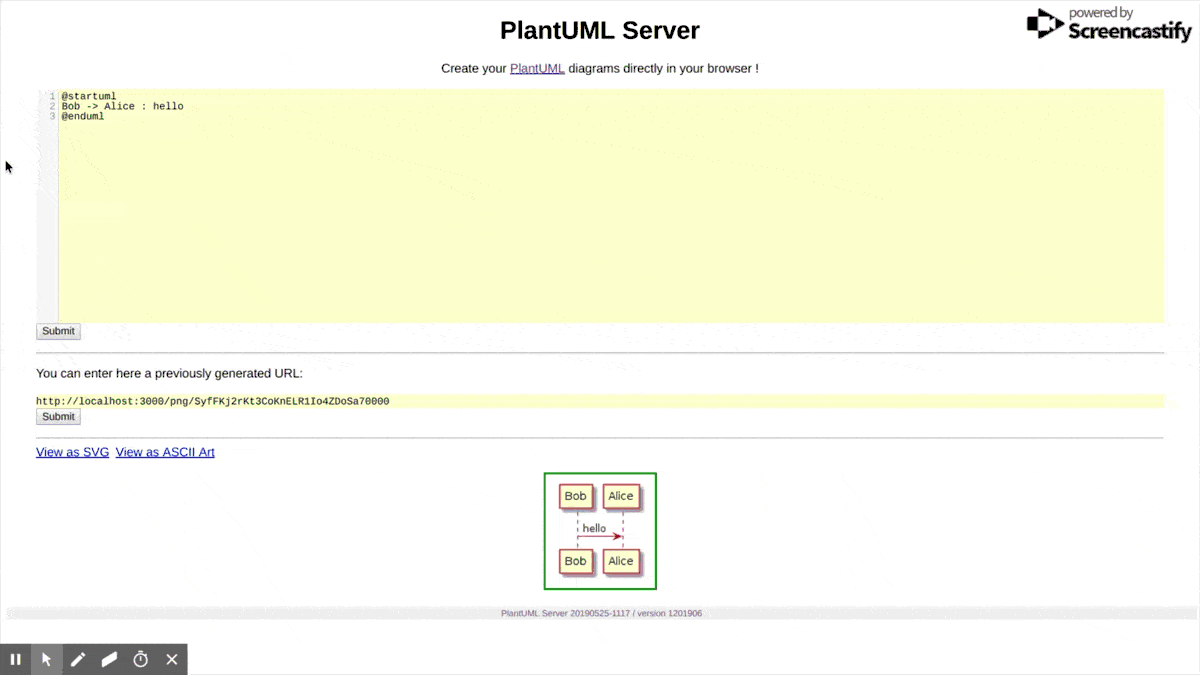This screenshot has height=675, width=1200.
Task: Click the 'PlantUML Server' page heading
Action: [600, 30]
